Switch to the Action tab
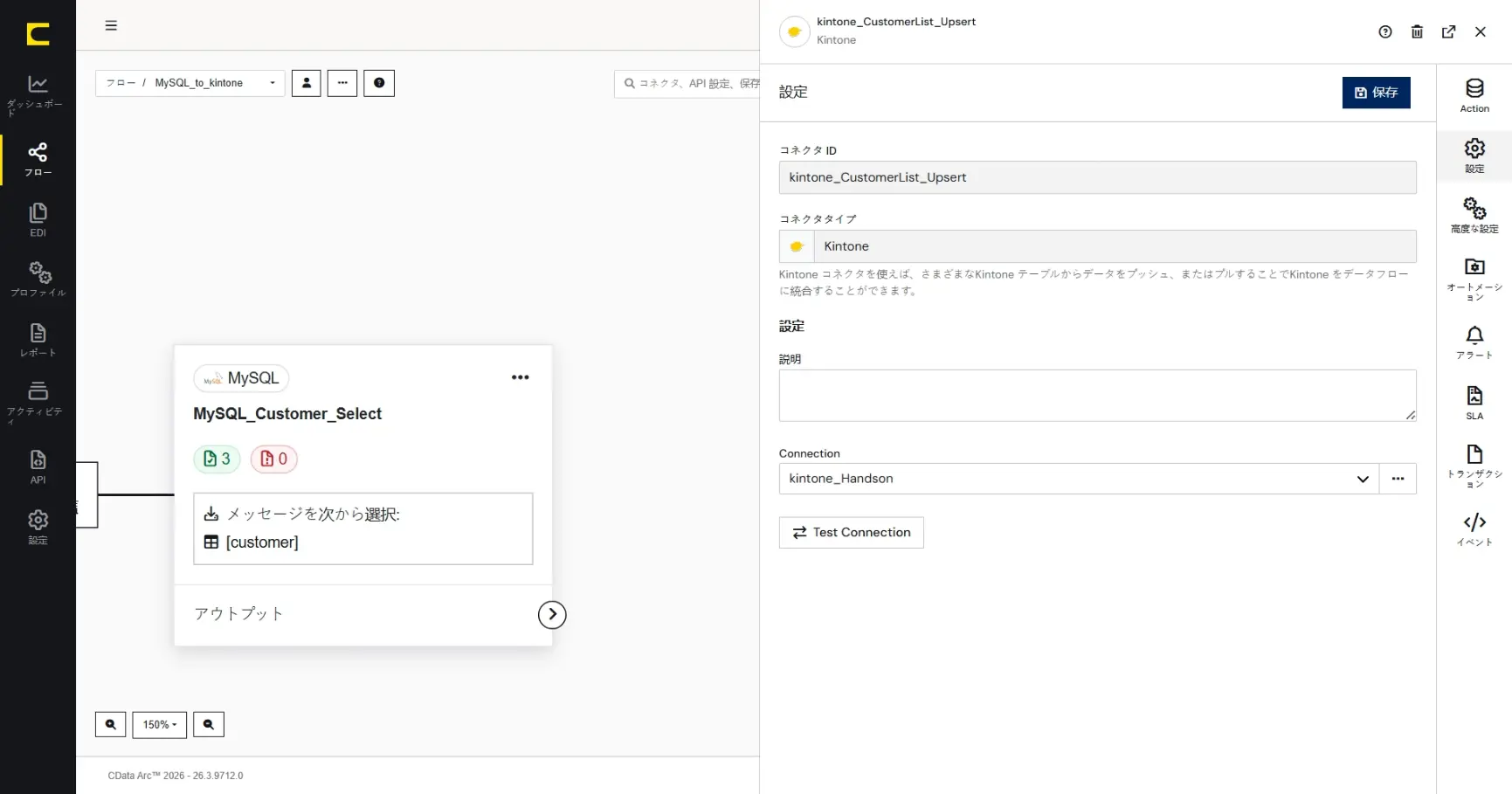 pos(1474,95)
